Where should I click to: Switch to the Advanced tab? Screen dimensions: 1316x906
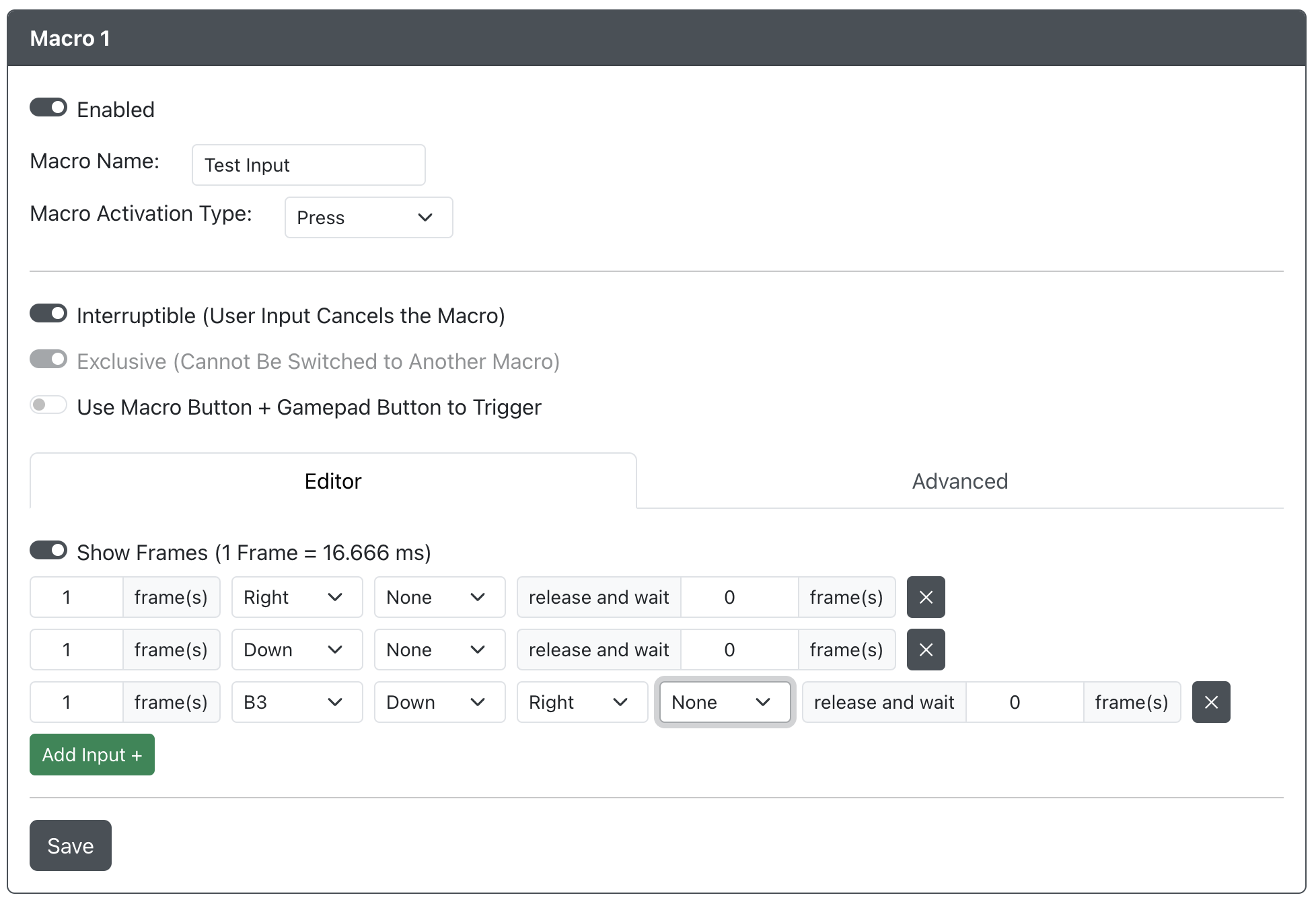click(x=960, y=481)
